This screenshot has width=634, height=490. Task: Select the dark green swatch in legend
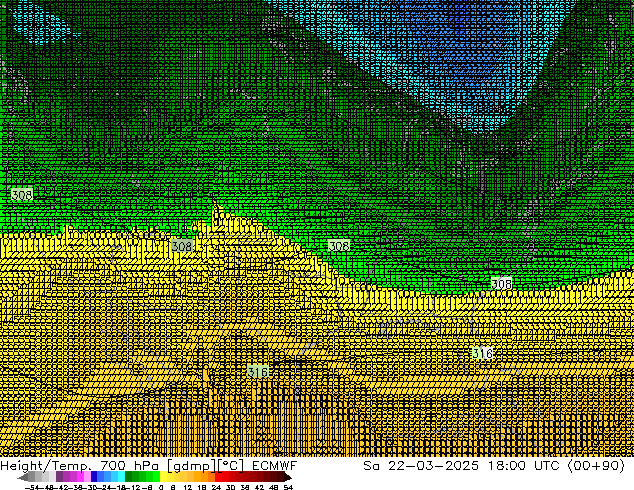(x=128, y=477)
